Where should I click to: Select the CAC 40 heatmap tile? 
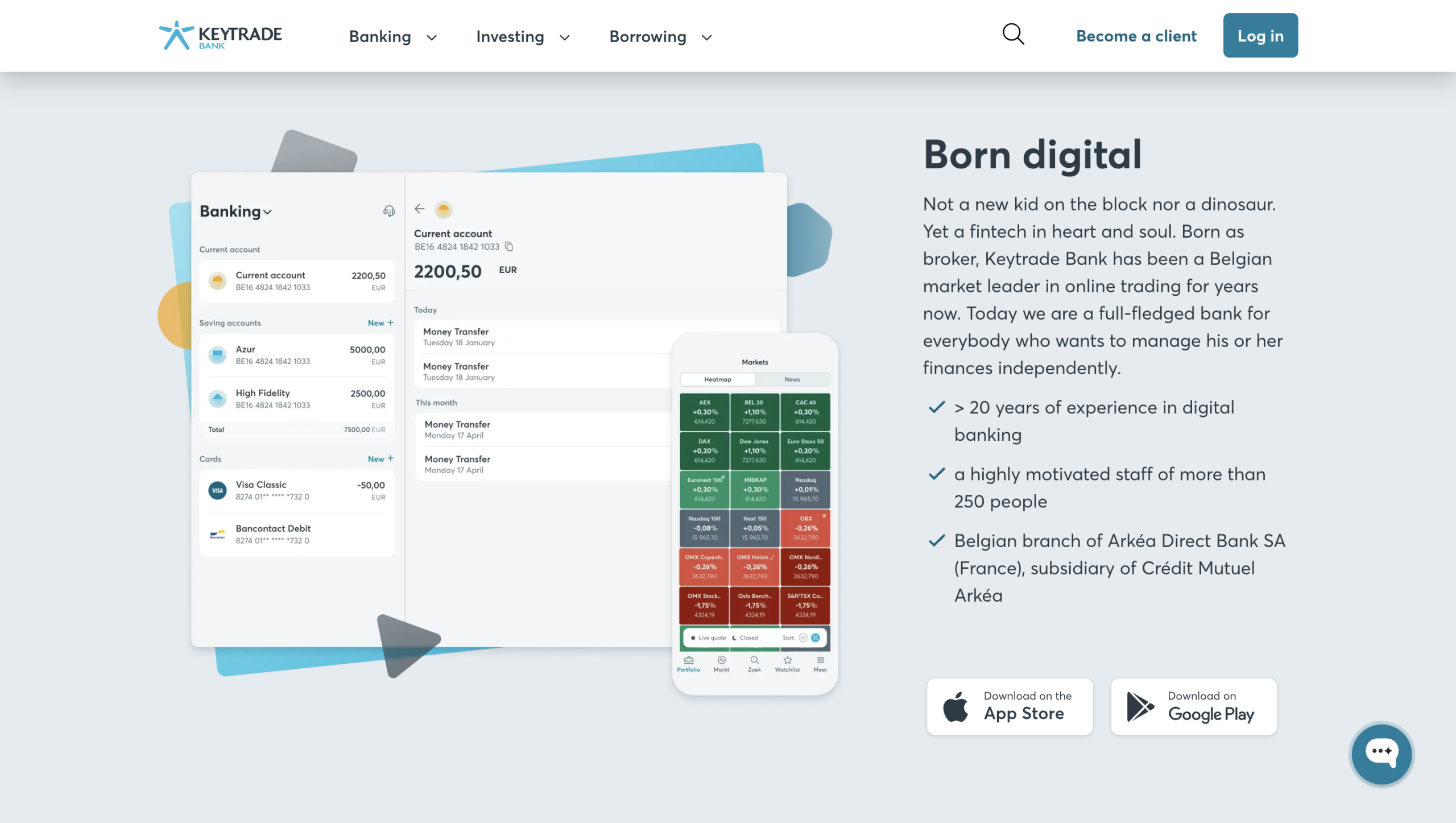(x=805, y=412)
